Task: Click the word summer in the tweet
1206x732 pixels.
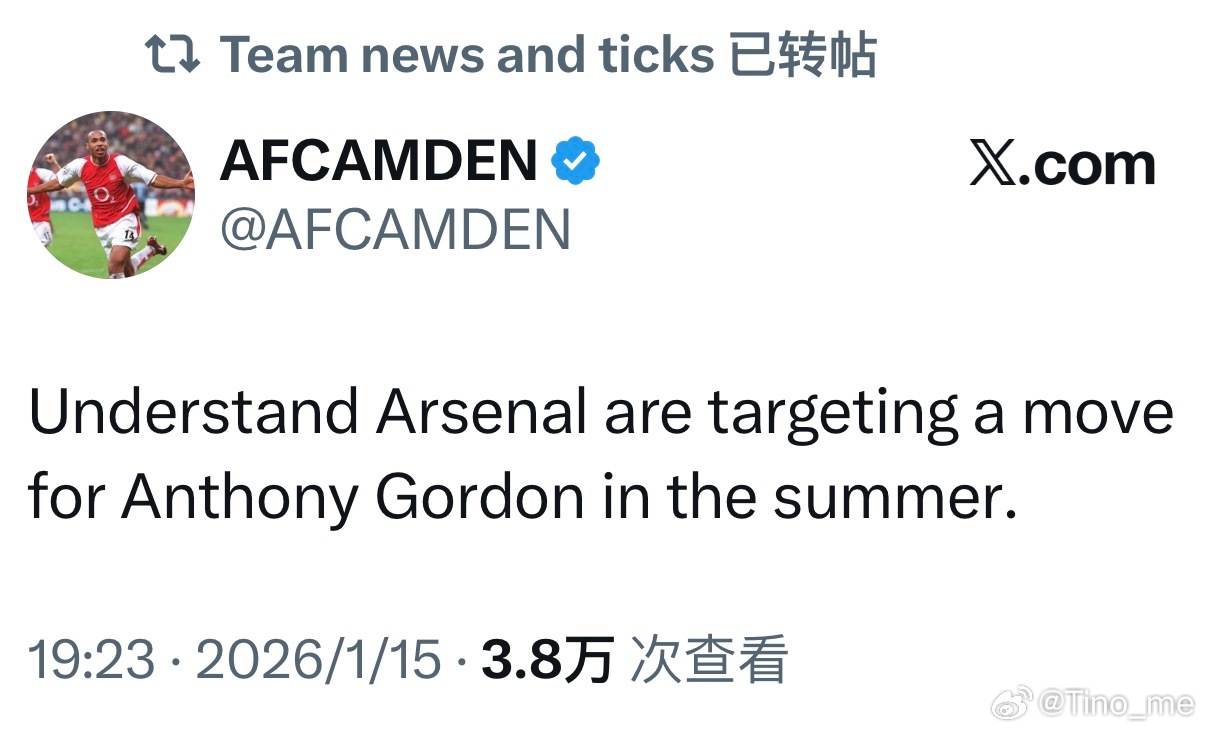Action: click(x=887, y=497)
